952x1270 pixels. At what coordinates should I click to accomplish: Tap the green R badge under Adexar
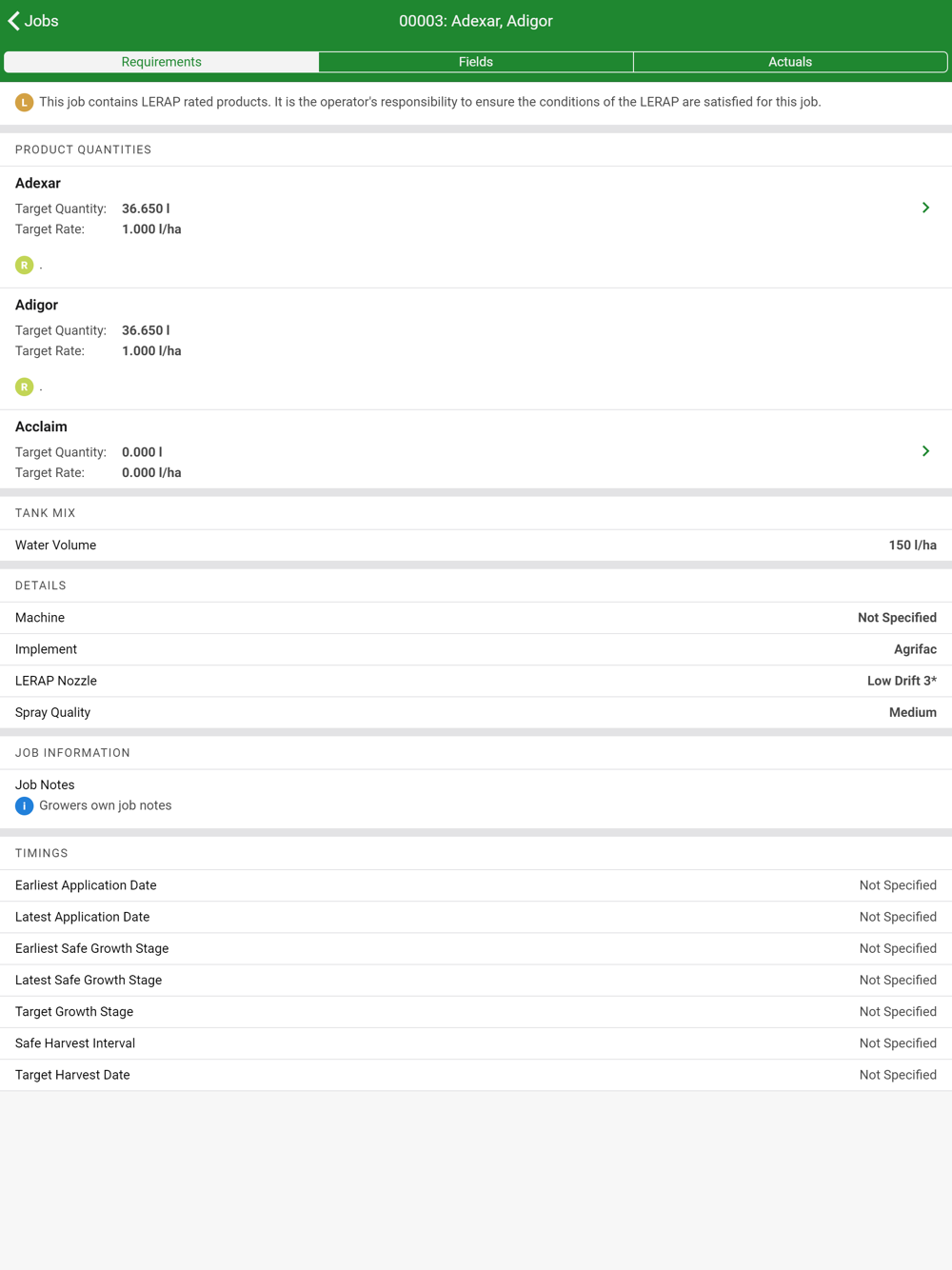(25, 266)
